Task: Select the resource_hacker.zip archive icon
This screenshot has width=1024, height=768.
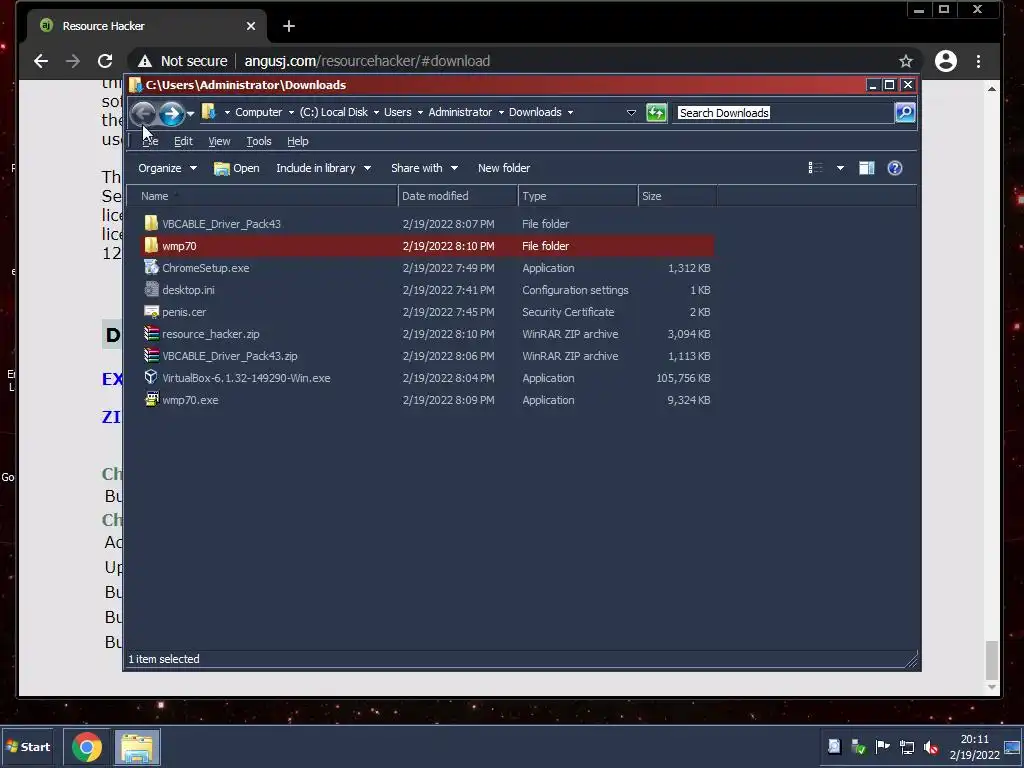Action: (152, 334)
